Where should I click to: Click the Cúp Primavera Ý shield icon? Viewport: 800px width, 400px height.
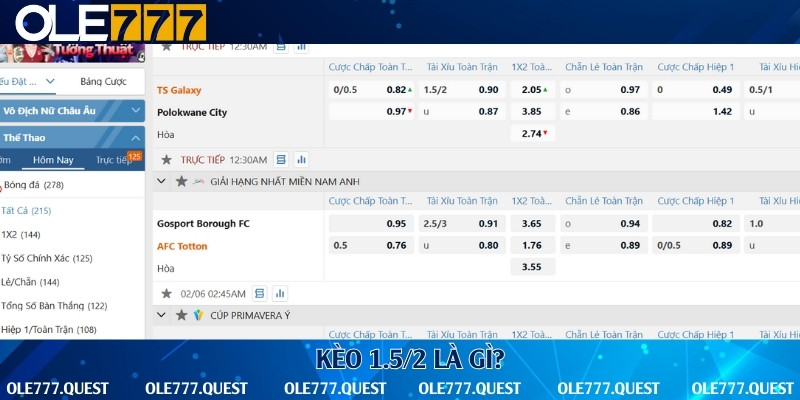pyautogui.click(x=198, y=315)
